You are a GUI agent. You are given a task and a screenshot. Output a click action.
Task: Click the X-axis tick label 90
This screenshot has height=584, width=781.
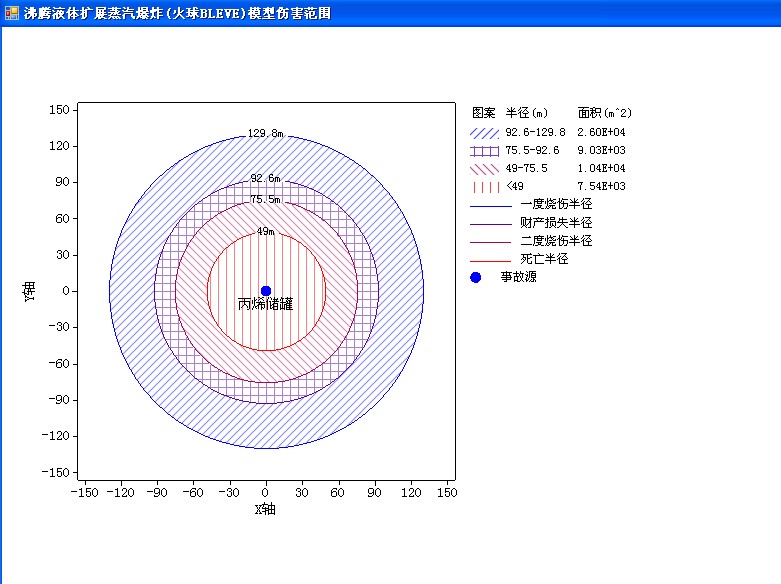click(x=374, y=492)
